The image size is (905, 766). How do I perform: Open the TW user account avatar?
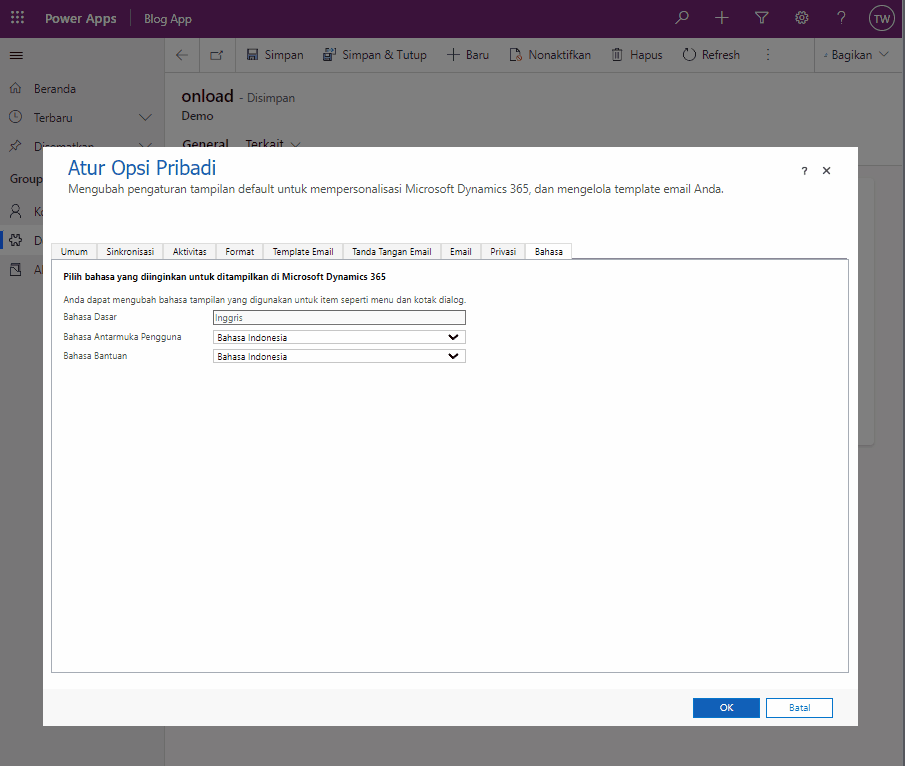pos(881,18)
